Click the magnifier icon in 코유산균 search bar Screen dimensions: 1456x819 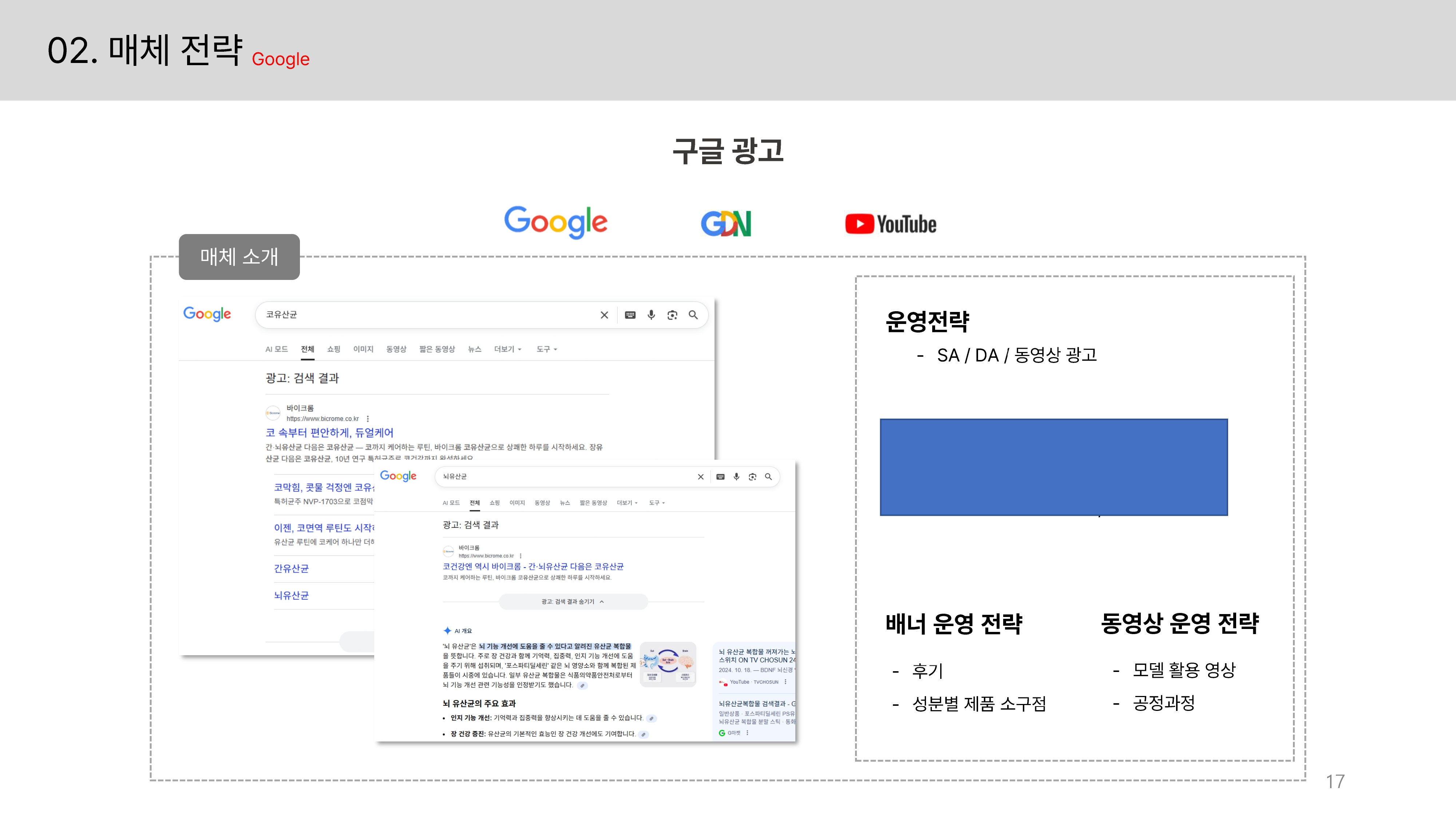[x=693, y=315]
